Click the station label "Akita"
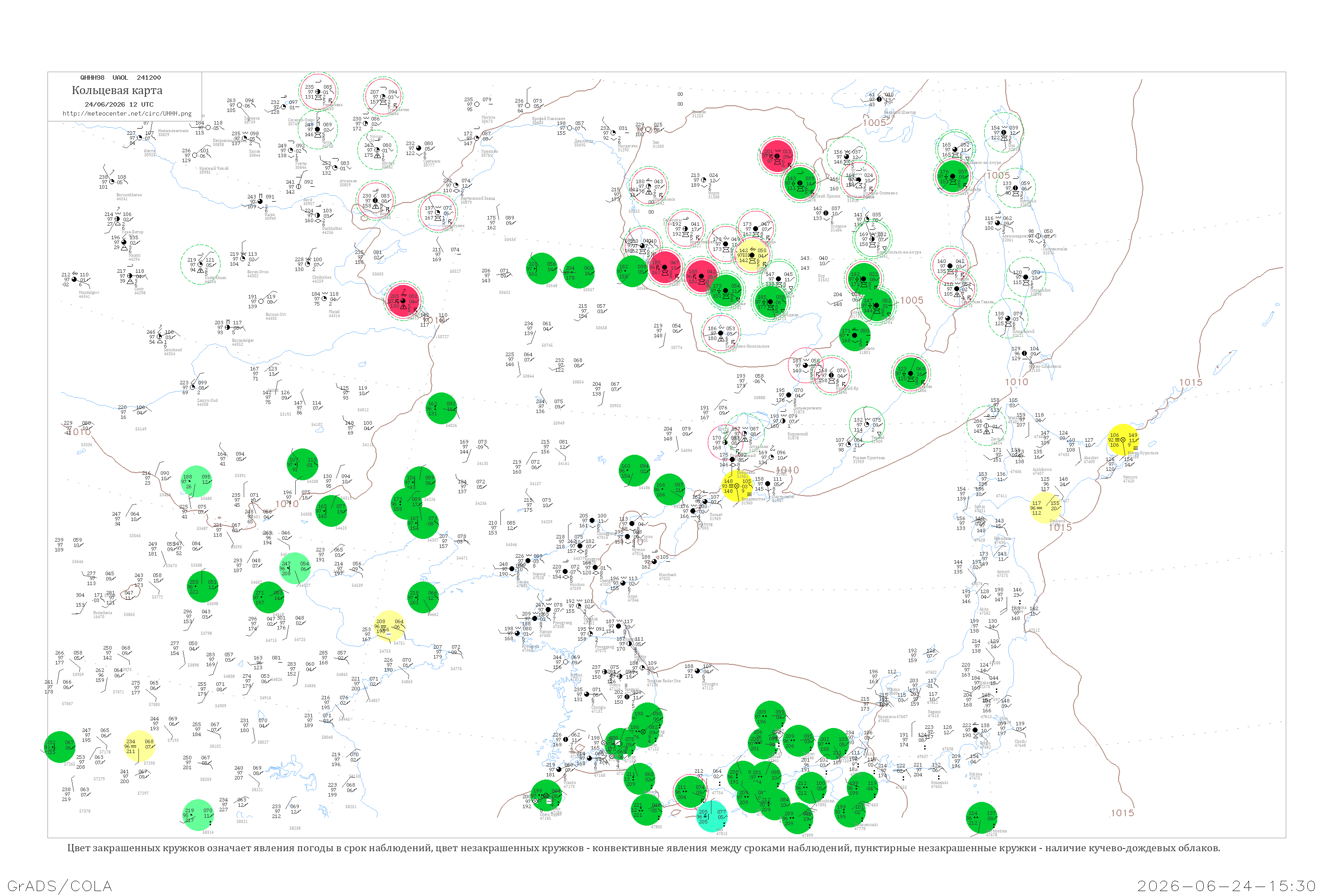Image resolution: width=1344 pixels, height=896 pixels. tap(984, 609)
